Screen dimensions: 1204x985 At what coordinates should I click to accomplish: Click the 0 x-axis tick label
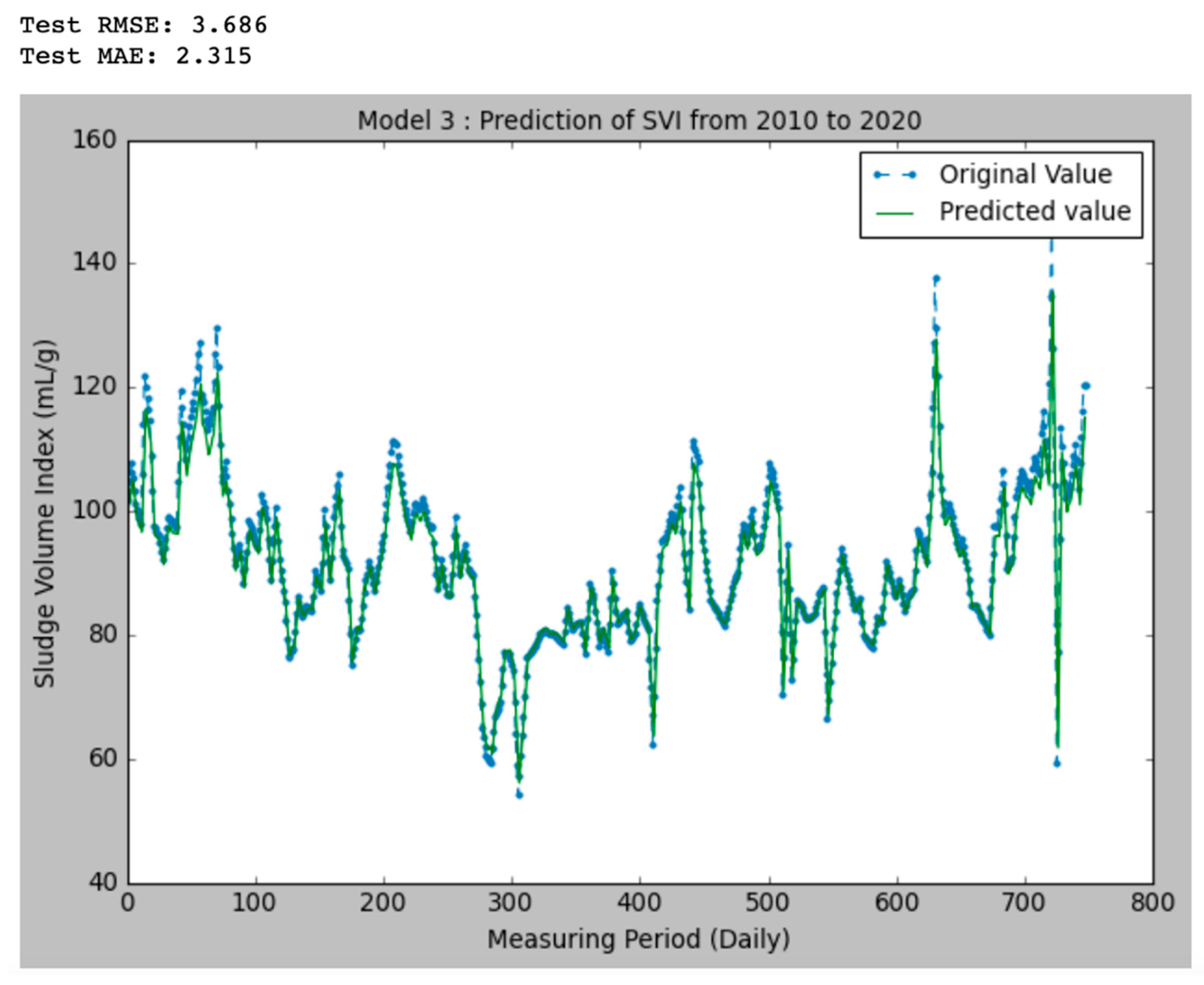pos(128,903)
